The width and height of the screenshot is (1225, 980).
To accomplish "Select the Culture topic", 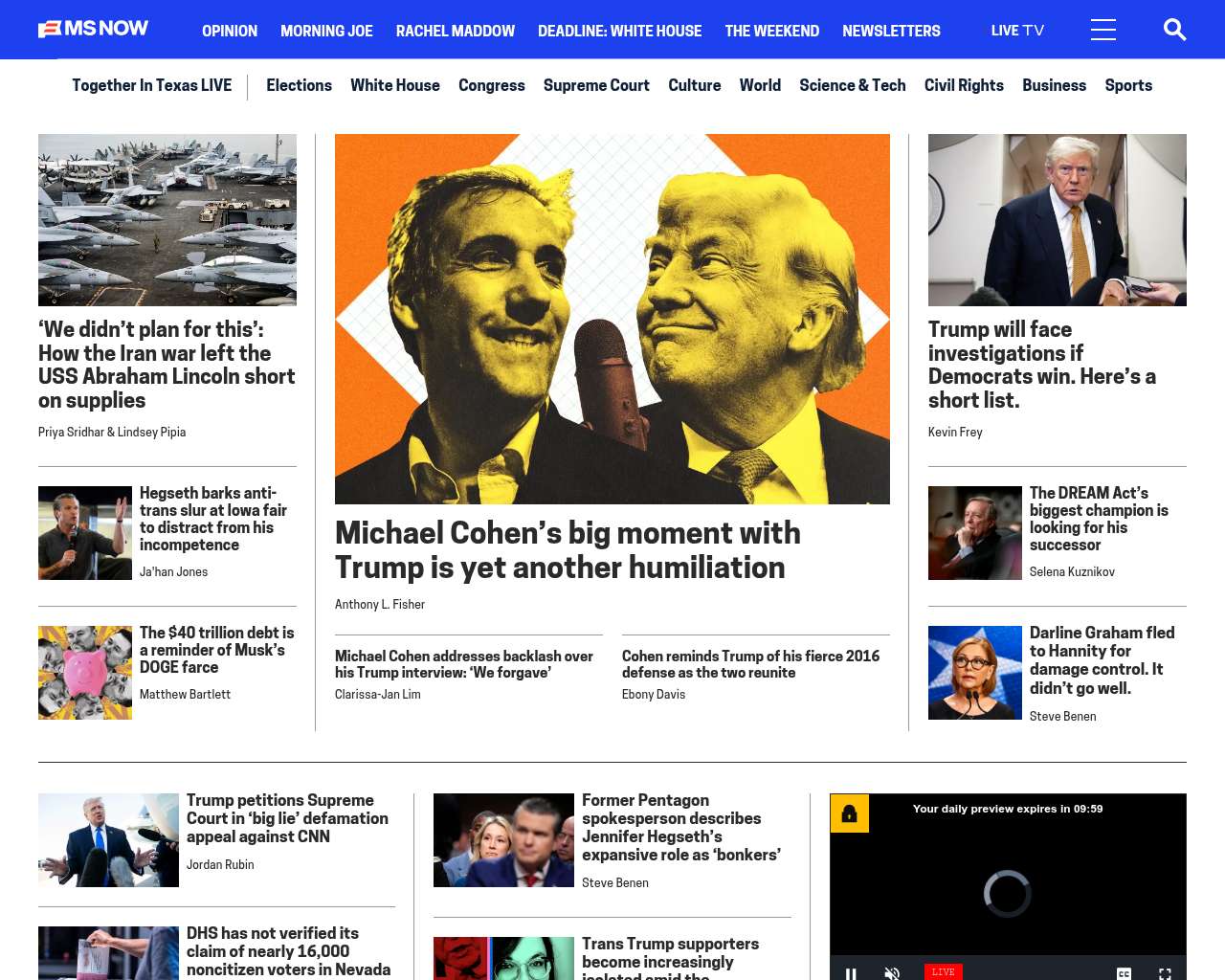I will 695,85.
